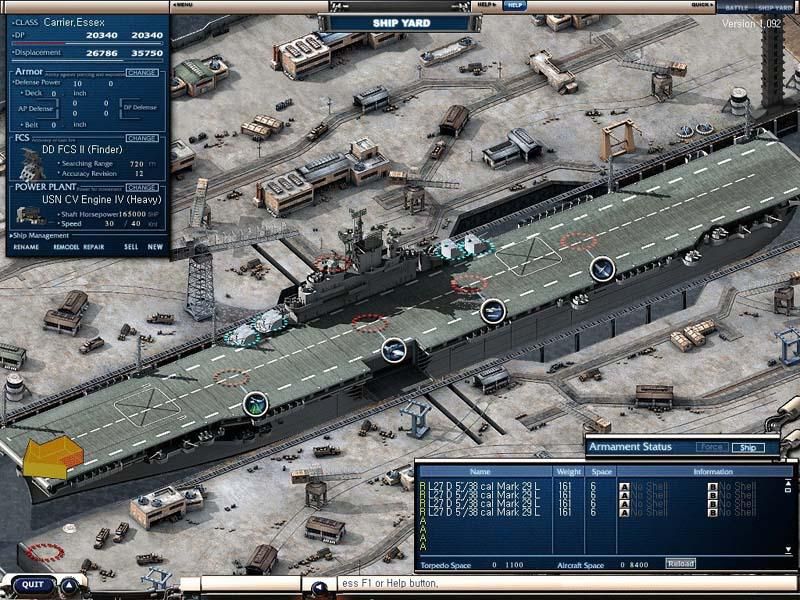Click the B shell icon in first row
The width and height of the screenshot is (800, 600).
713,486
